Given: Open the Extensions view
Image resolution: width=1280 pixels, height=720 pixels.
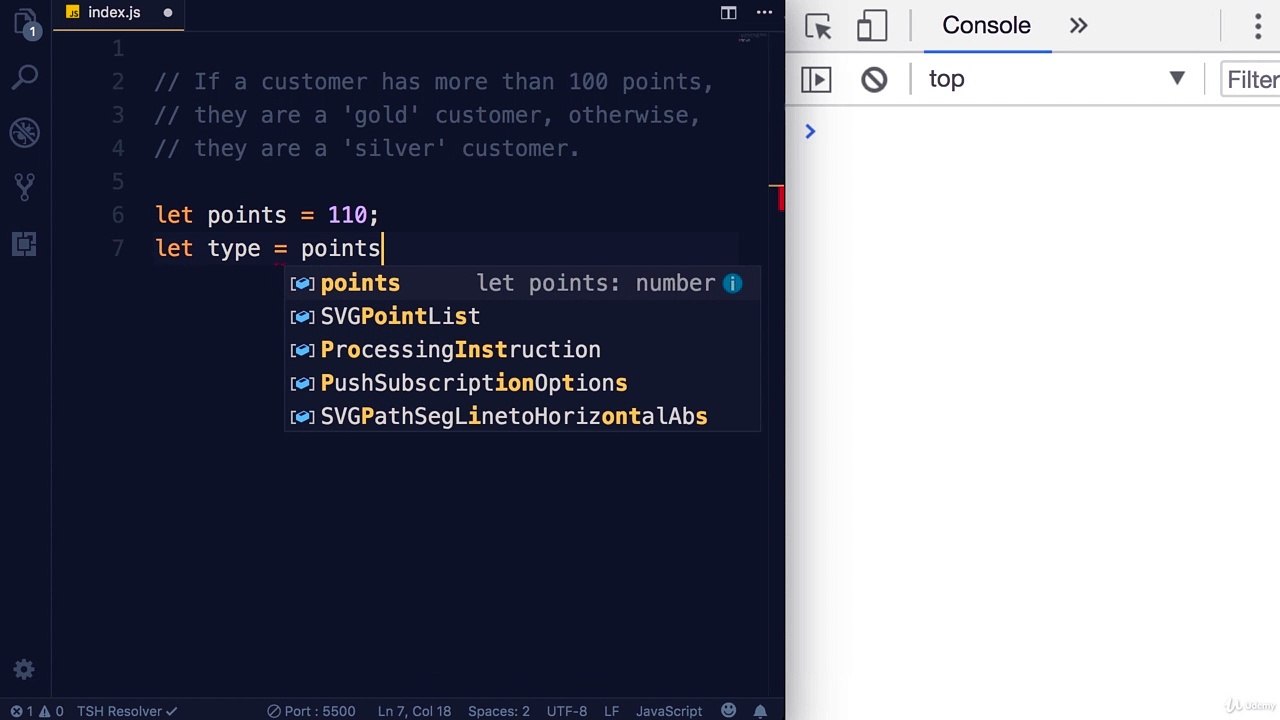Looking at the screenshot, I should tap(25, 243).
